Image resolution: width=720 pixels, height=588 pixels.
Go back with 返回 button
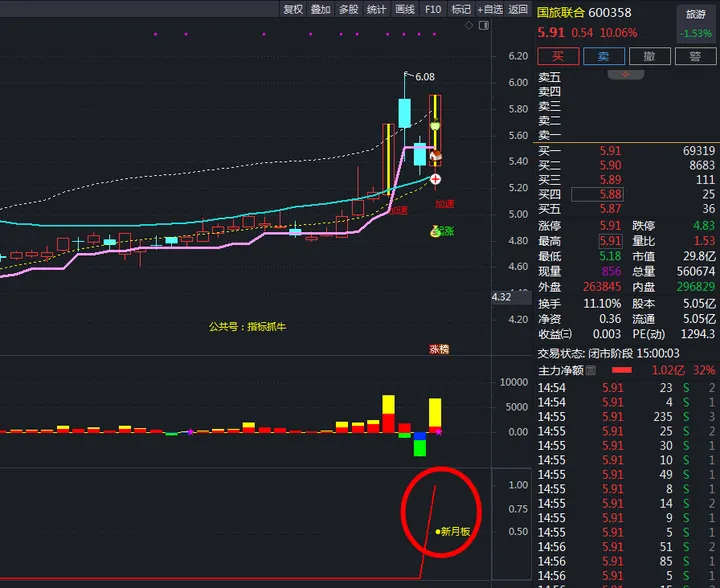coord(518,9)
